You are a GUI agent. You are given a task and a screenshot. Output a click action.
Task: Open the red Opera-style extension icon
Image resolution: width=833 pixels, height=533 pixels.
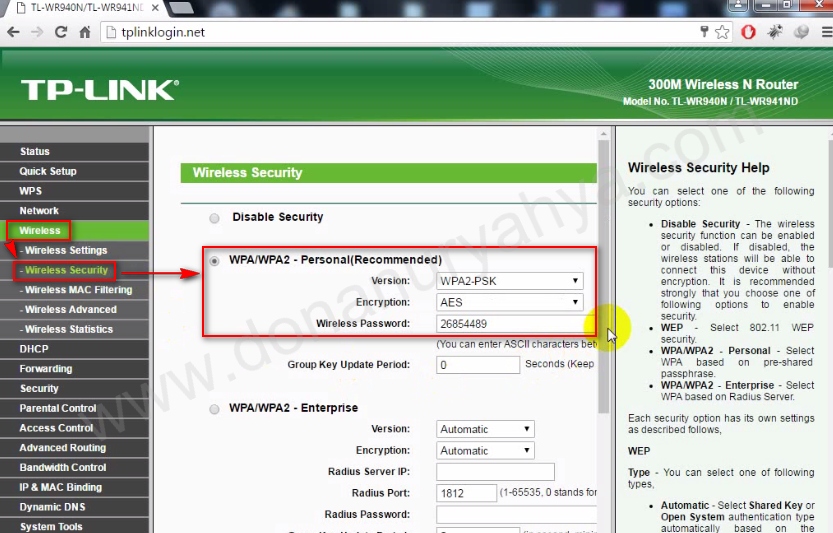coord(749,32)
